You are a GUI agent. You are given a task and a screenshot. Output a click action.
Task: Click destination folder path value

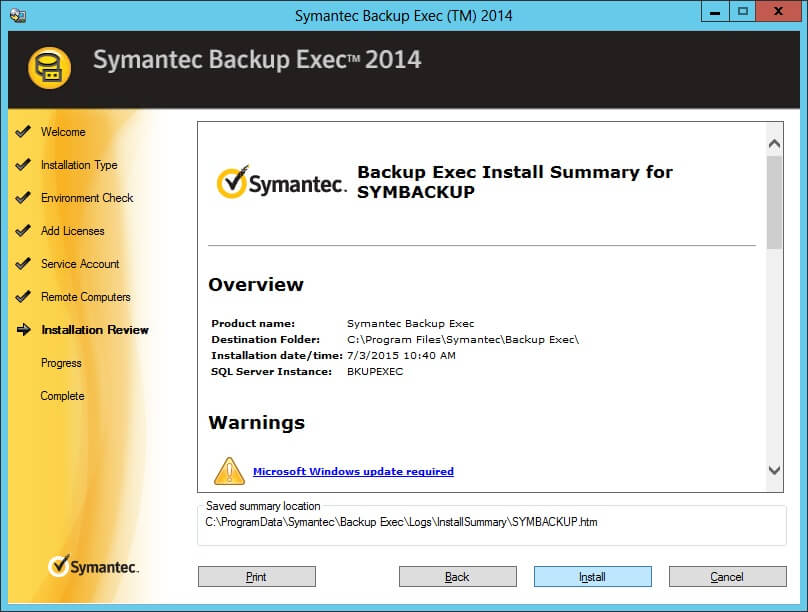[x=463, y=339]
